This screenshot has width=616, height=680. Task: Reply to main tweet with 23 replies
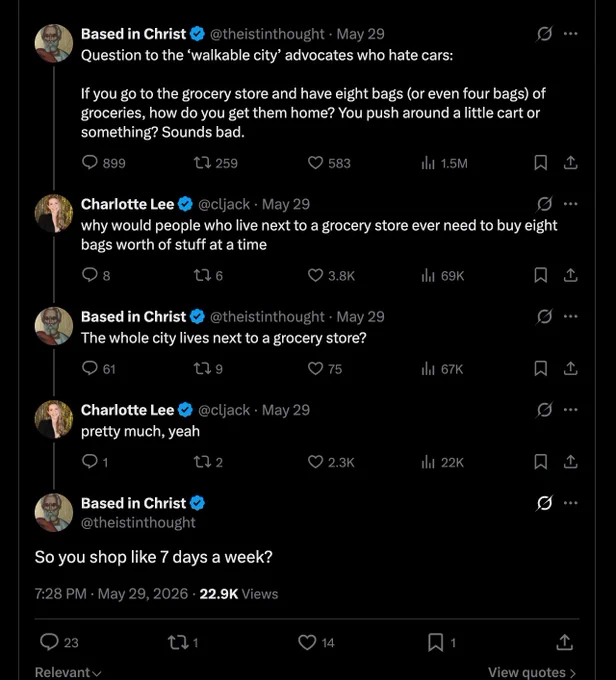click(x=59, y=642)
